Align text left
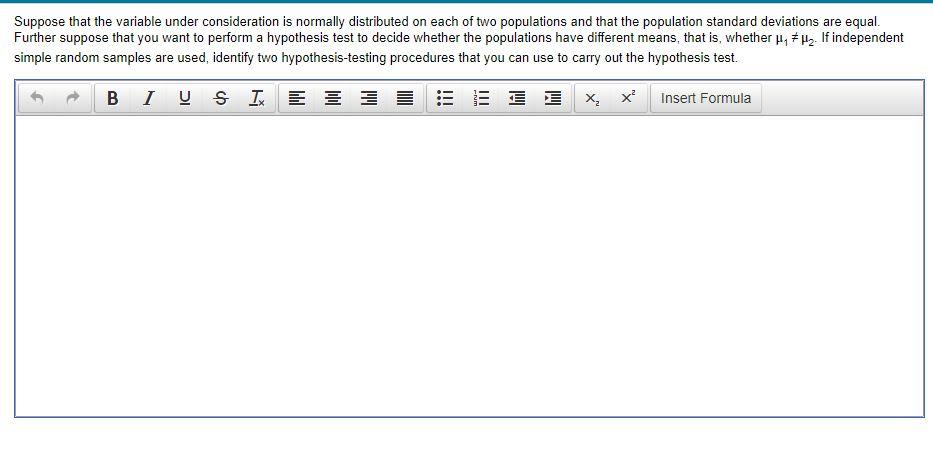 297,98
